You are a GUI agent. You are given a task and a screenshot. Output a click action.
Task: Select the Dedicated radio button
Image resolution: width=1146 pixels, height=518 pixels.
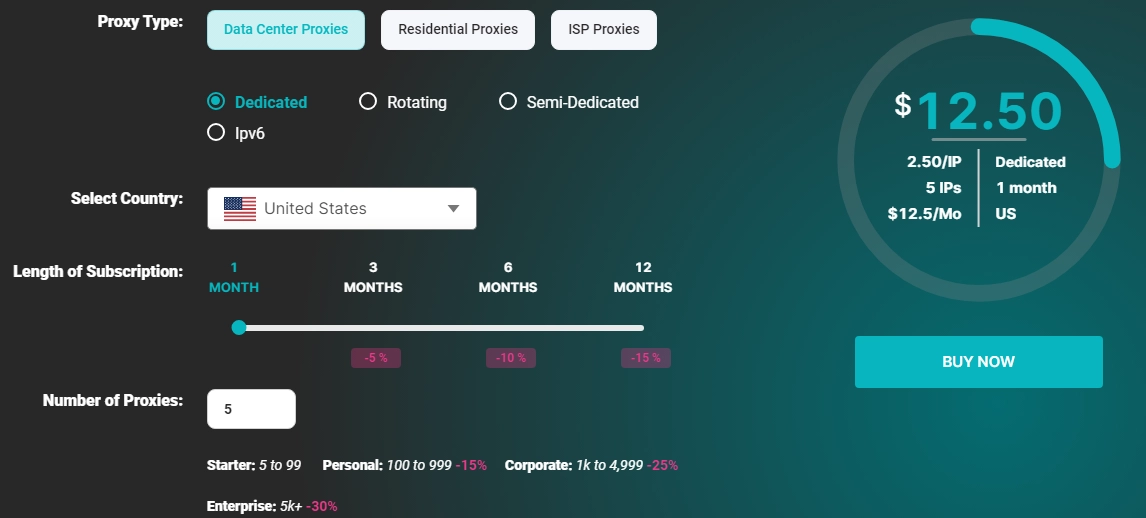coord(216,102)
